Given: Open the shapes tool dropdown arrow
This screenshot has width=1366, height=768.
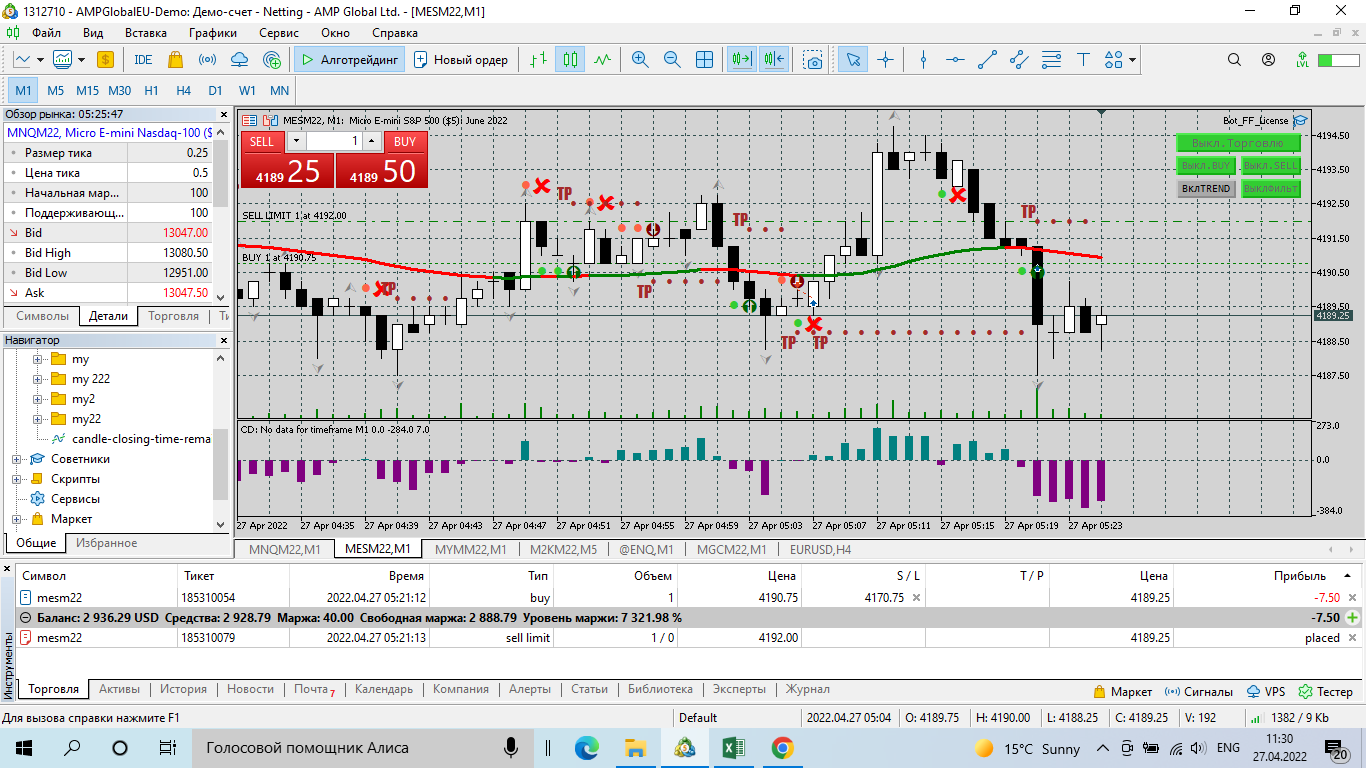Looking at the screenshot, I should [1133, 60].
